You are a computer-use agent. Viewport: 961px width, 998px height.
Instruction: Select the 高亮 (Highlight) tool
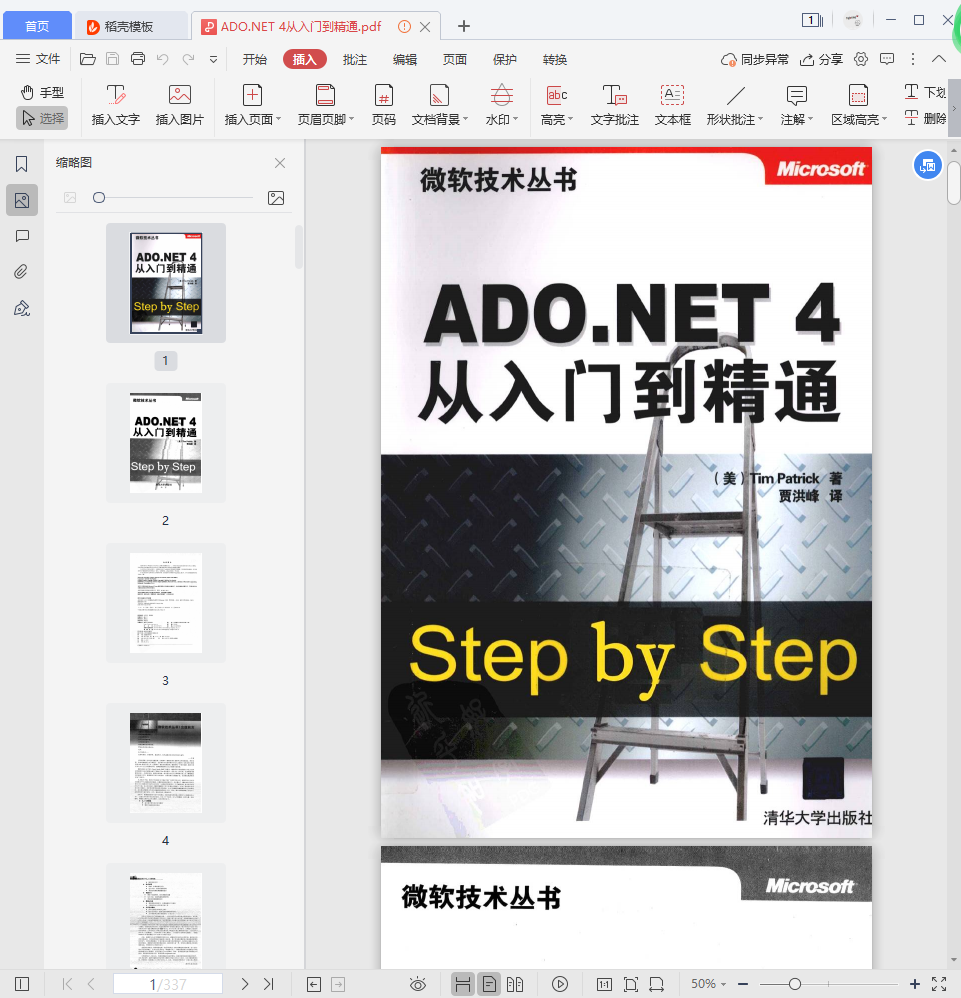556,105
